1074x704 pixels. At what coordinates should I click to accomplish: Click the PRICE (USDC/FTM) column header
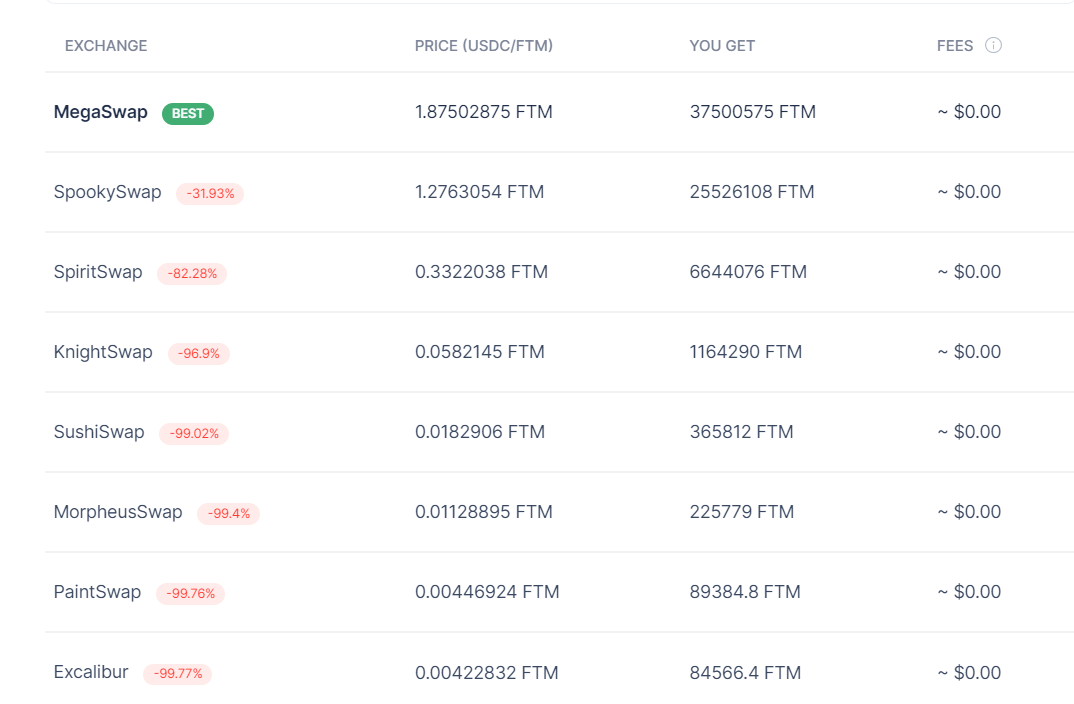[484, 46]
